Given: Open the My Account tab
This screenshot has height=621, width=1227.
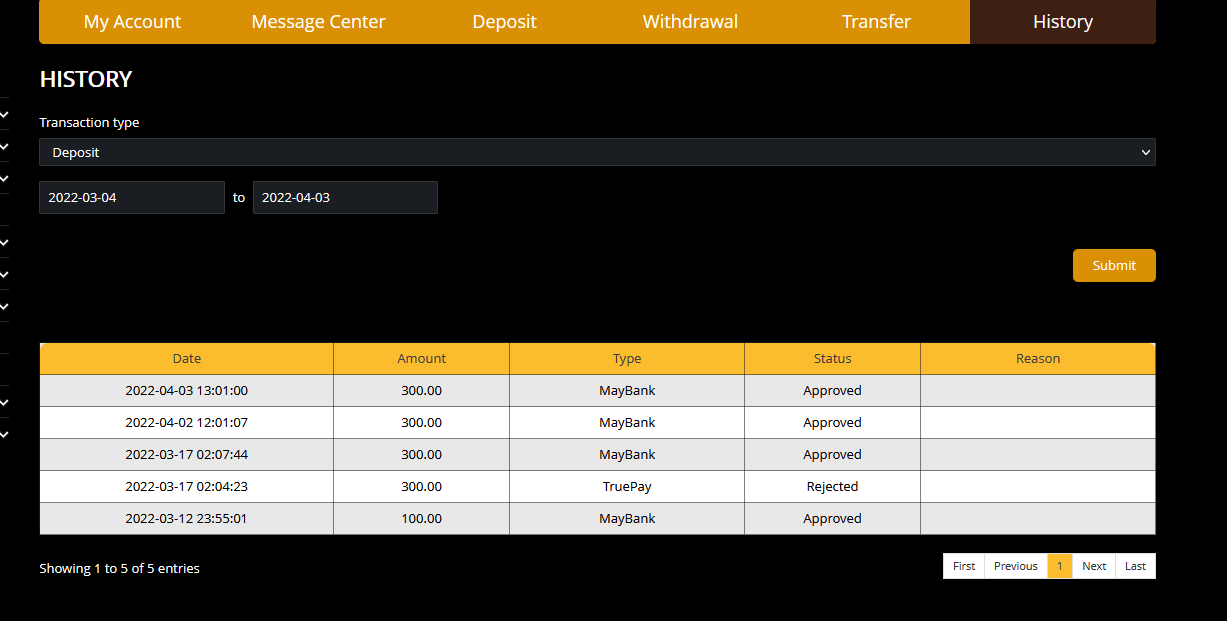Looking at the screenshot, I should click(x=132, y=22).
